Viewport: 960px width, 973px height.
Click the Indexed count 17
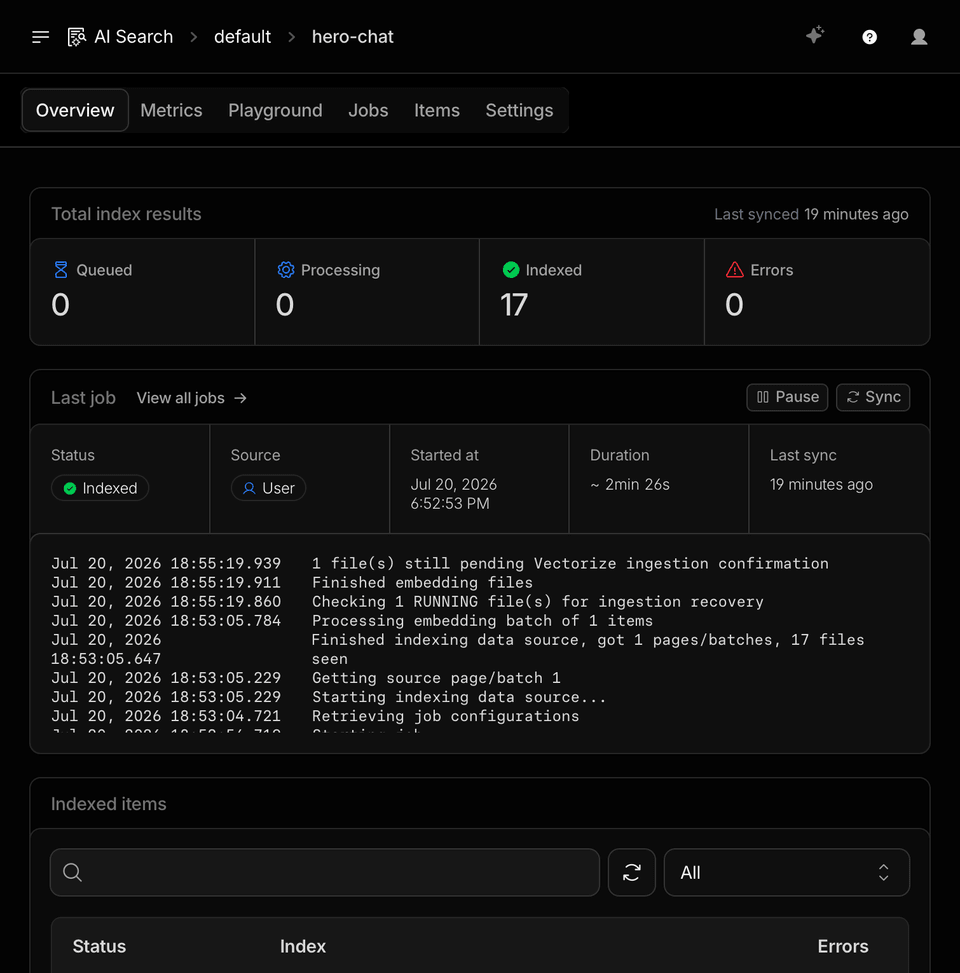point(514,305)
